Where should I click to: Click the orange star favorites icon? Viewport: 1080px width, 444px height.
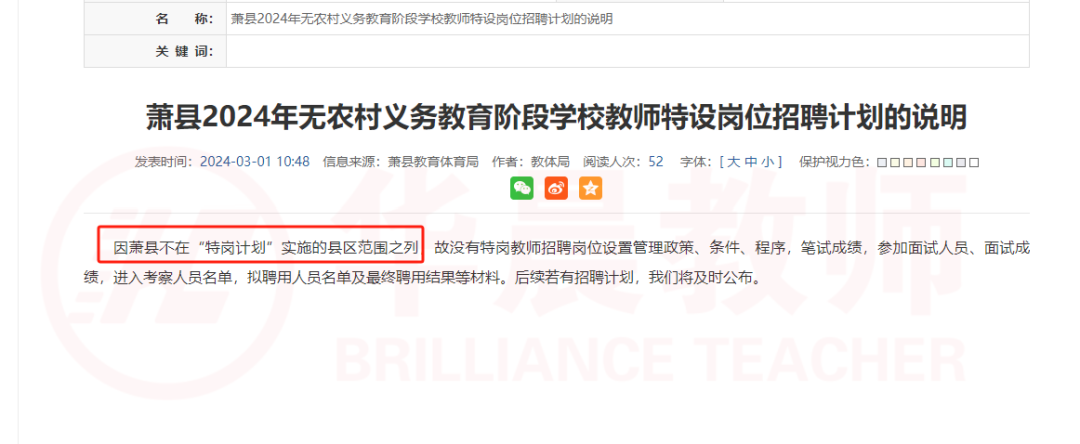point(590,188)
